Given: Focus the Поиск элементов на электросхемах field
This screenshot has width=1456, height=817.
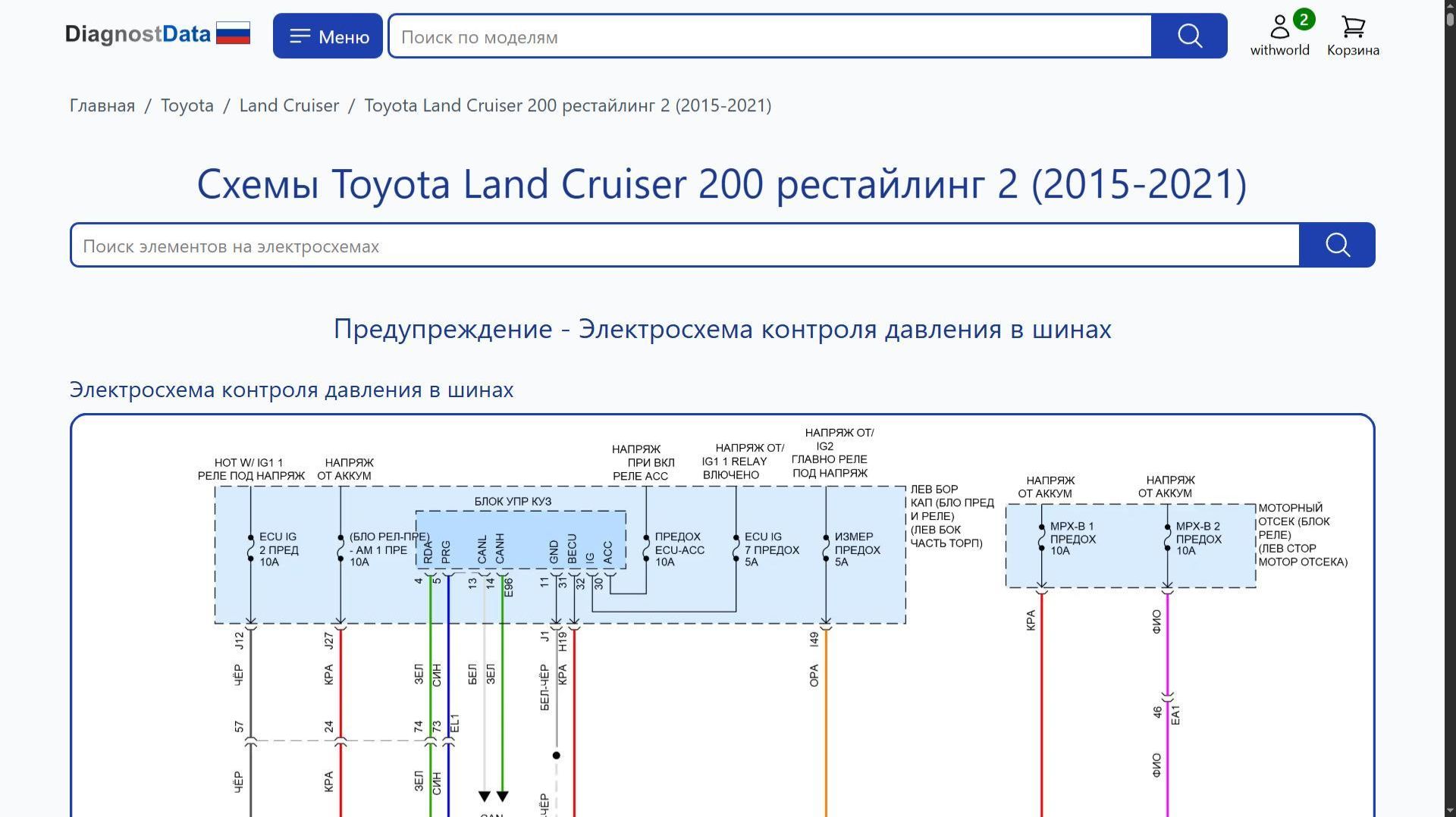Looking at the screenshot, I should coord(685,246).
